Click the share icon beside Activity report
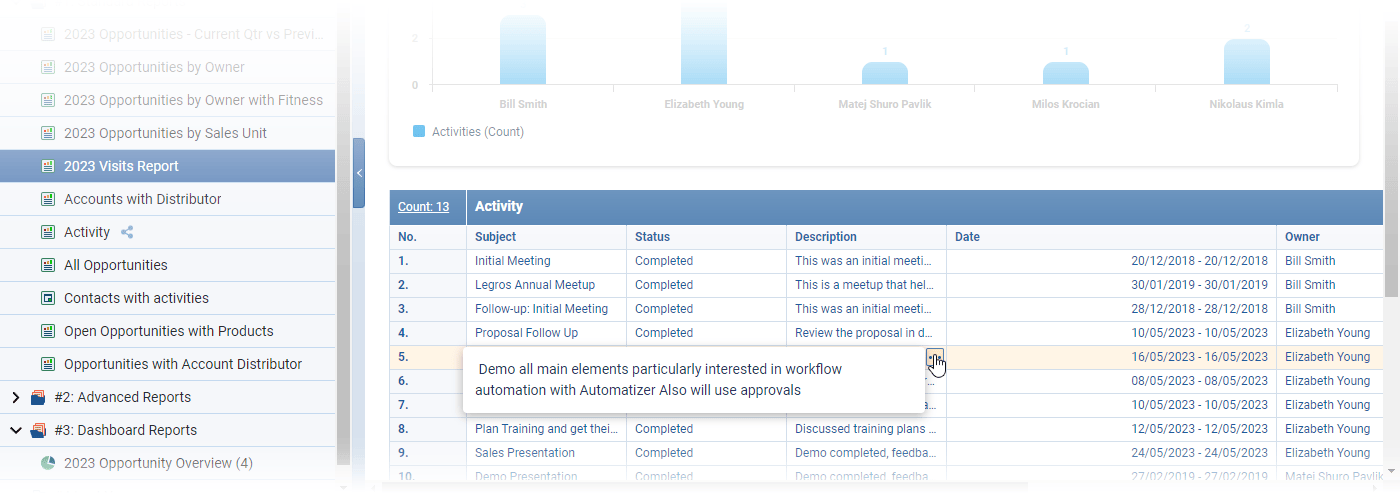This screenshot has width=1400, height=493. click(x=127, y=232)
